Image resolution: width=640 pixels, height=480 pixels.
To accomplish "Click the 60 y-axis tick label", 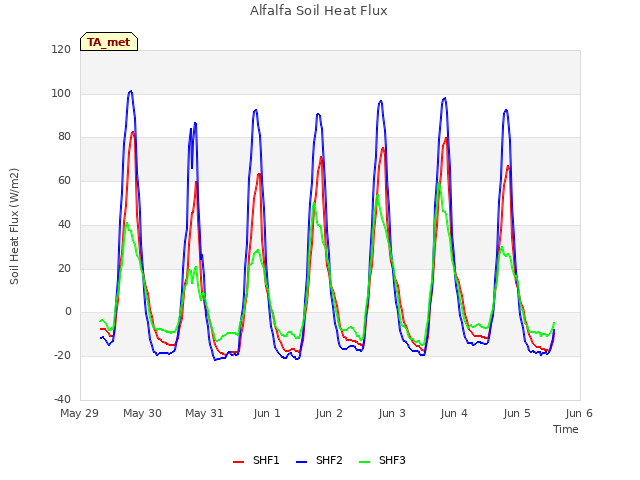I will tap(64, 180).
